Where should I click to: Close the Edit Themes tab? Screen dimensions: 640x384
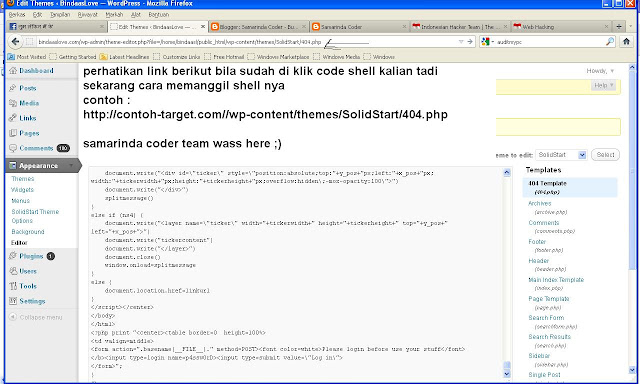[202, 27]
